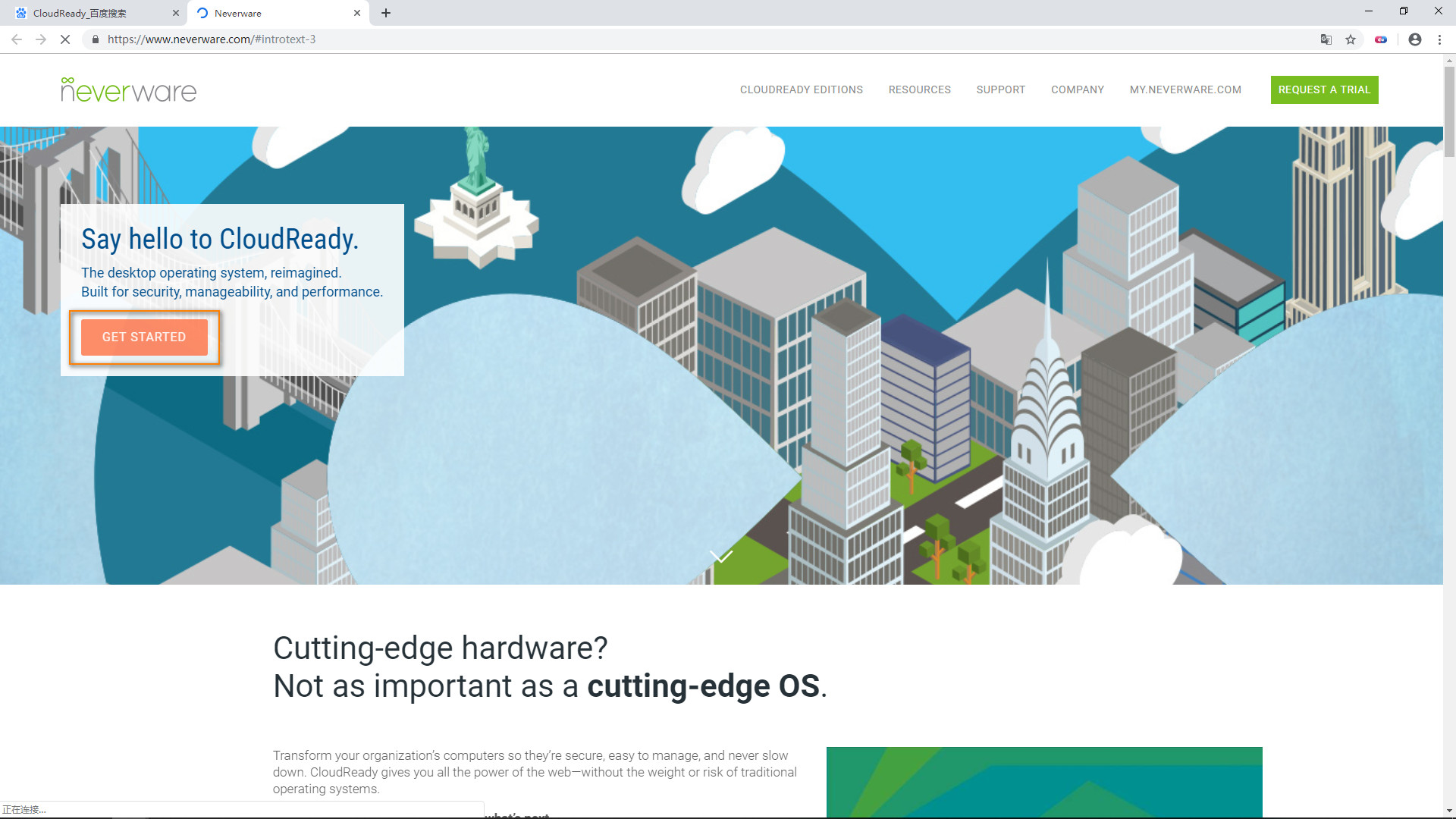Bookmark this page using the star icon

(1351, 39)
